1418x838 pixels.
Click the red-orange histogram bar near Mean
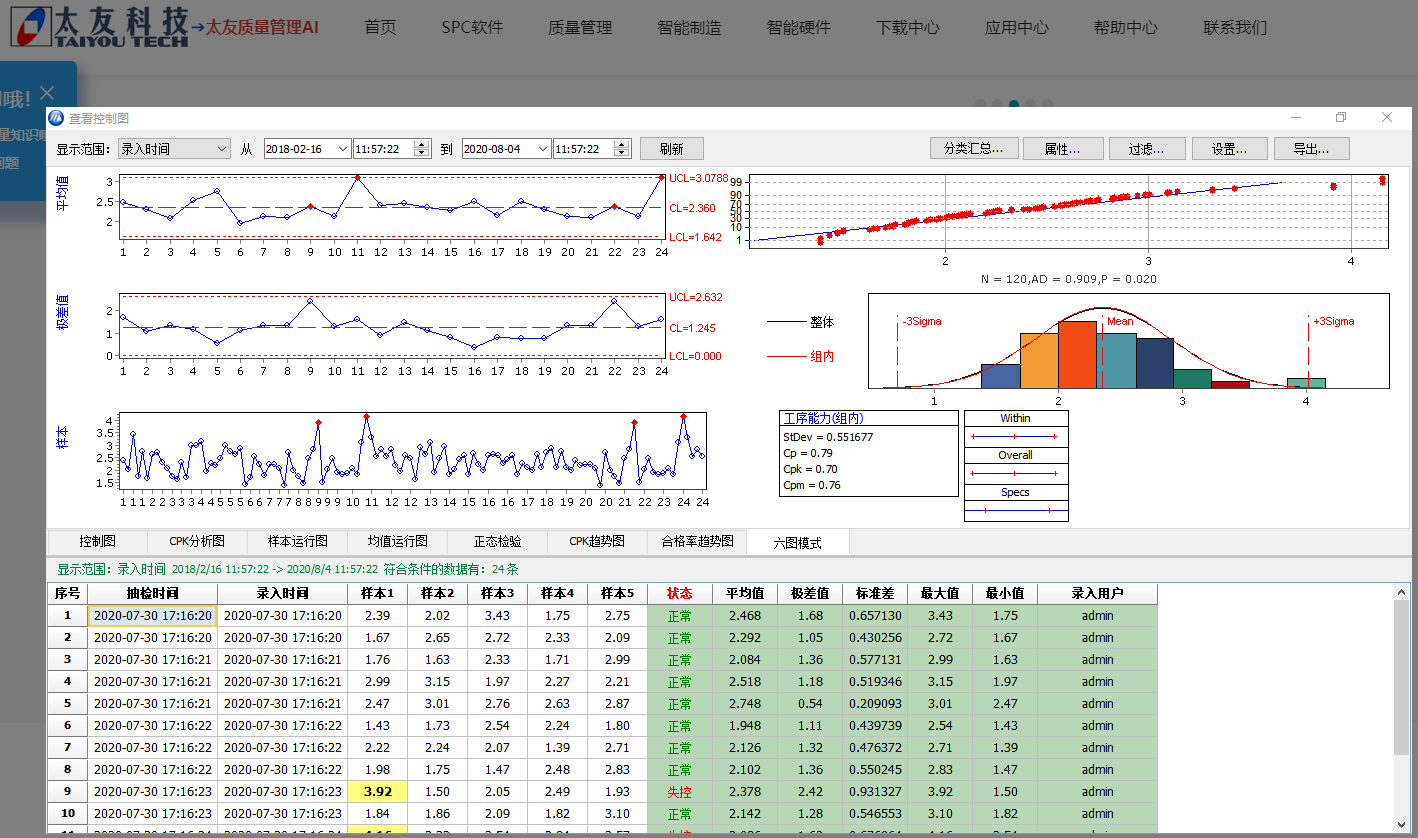[1077, 354]
